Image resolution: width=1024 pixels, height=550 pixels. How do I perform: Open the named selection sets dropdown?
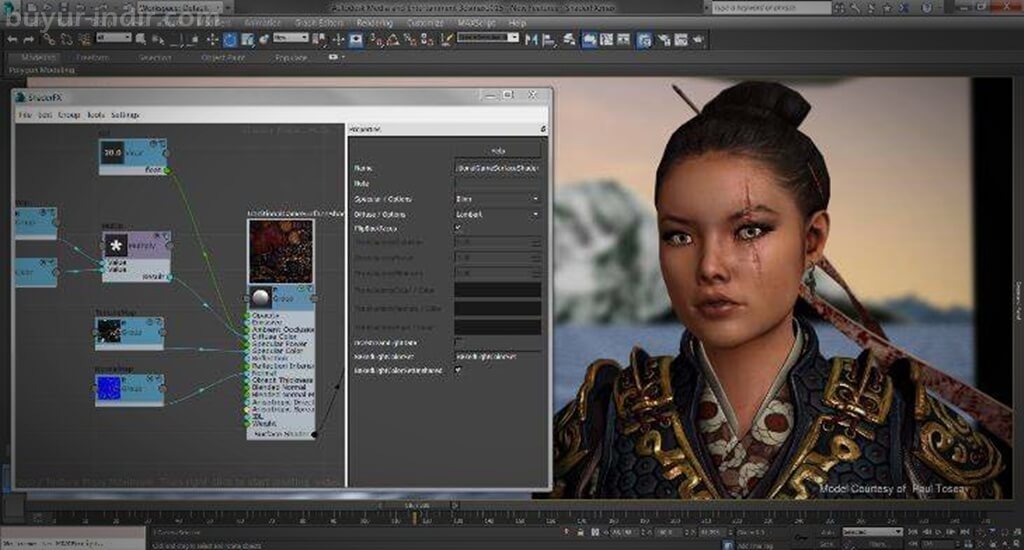click(488, 38)
